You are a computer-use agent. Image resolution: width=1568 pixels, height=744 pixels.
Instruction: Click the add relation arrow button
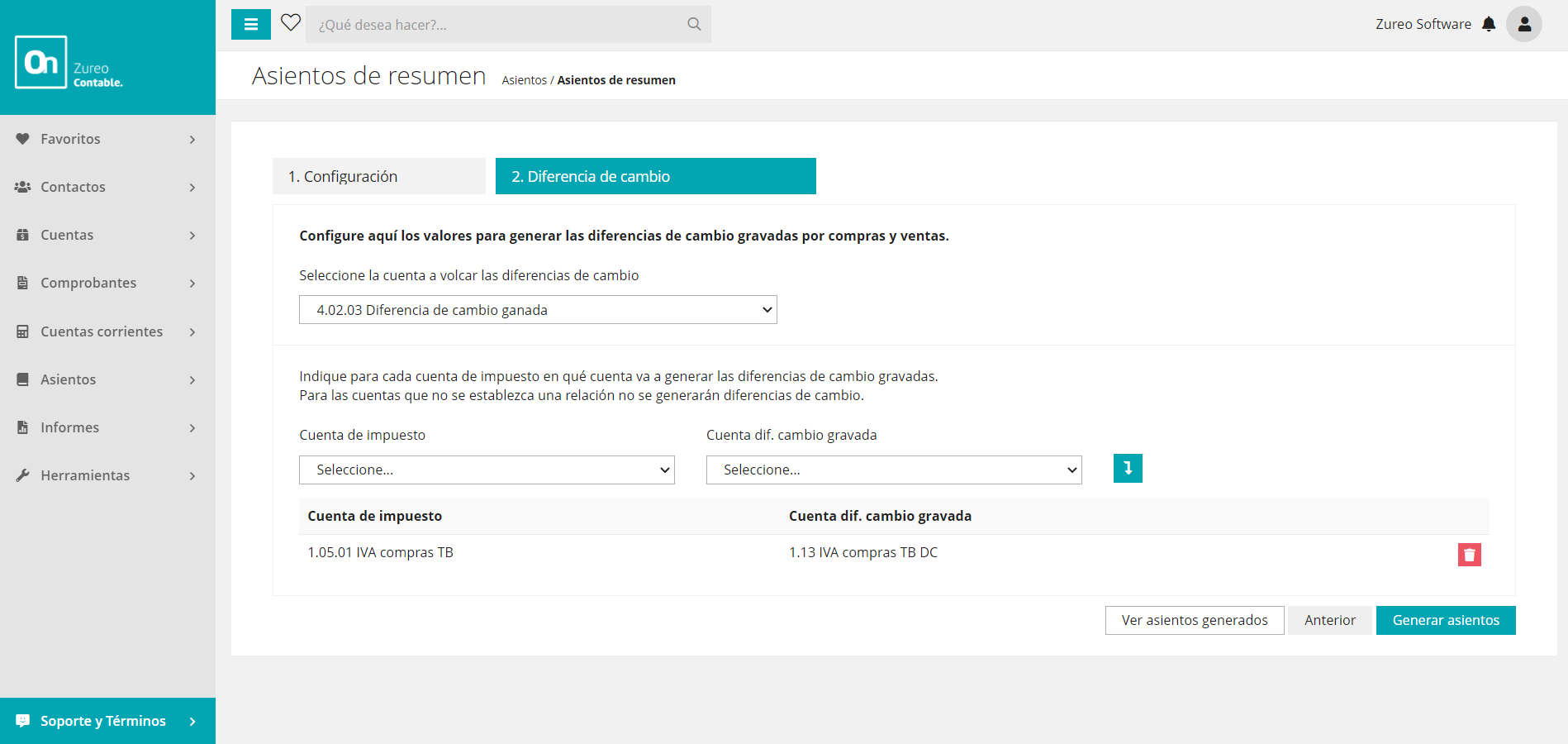click(x=1127, y=469)
